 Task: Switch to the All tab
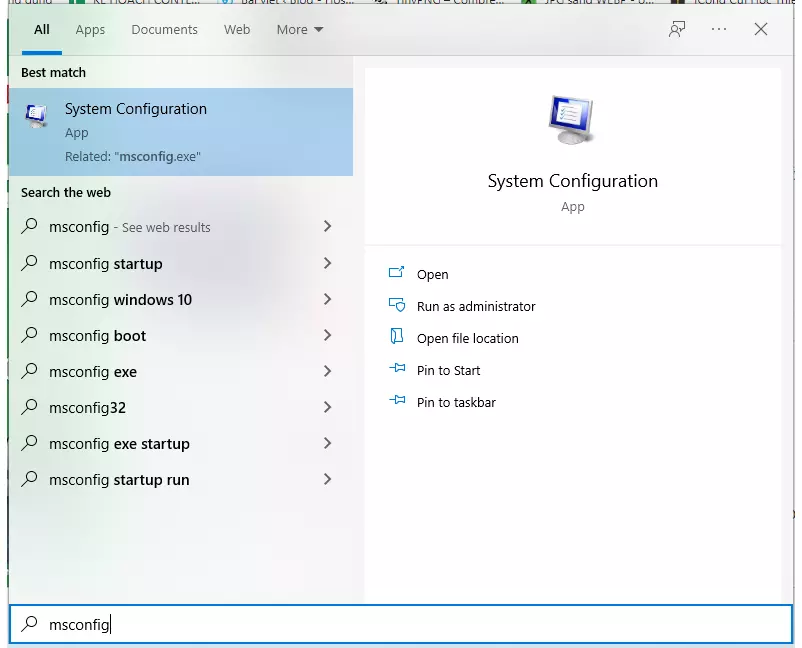pos(41,30)
